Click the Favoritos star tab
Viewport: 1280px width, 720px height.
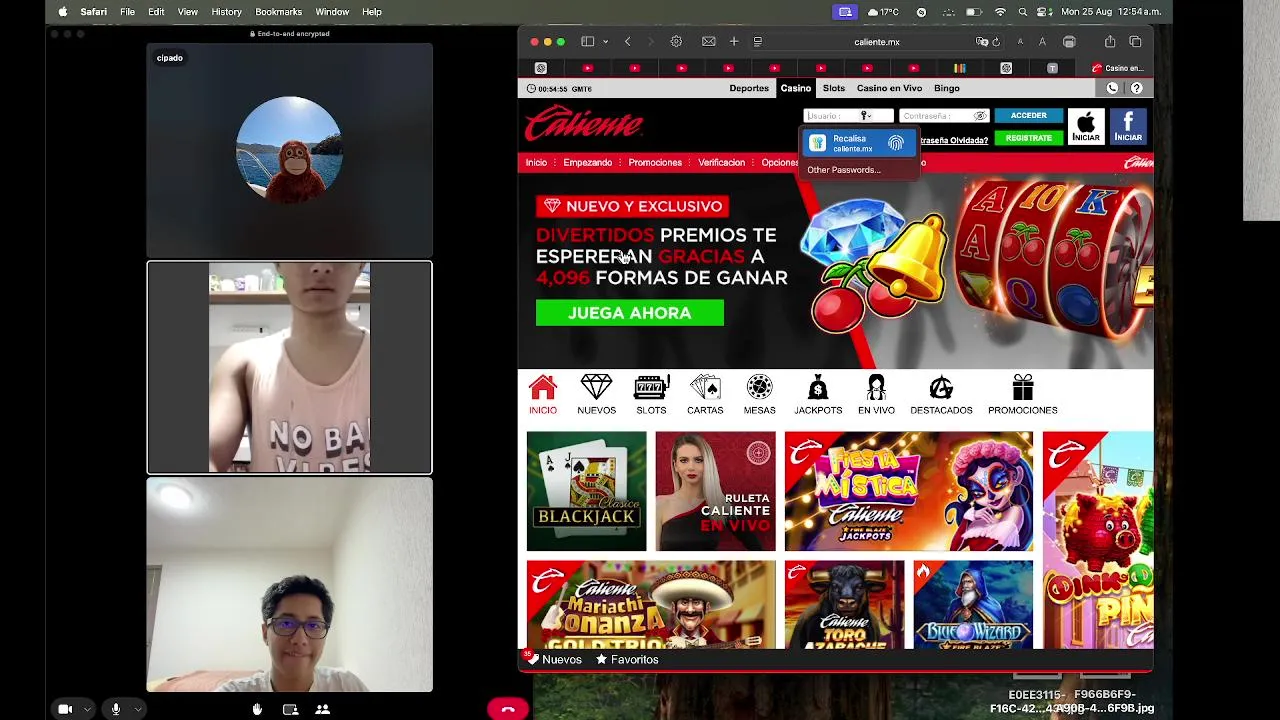pos(627,660)
